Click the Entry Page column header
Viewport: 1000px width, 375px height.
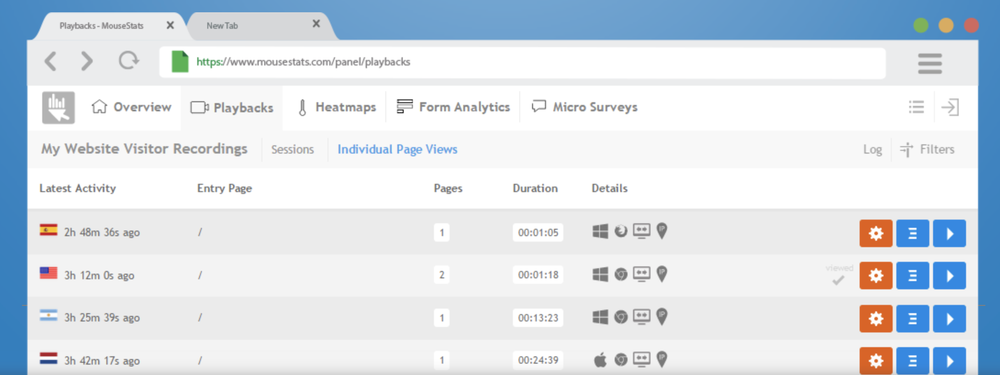(x=224, y=188)
